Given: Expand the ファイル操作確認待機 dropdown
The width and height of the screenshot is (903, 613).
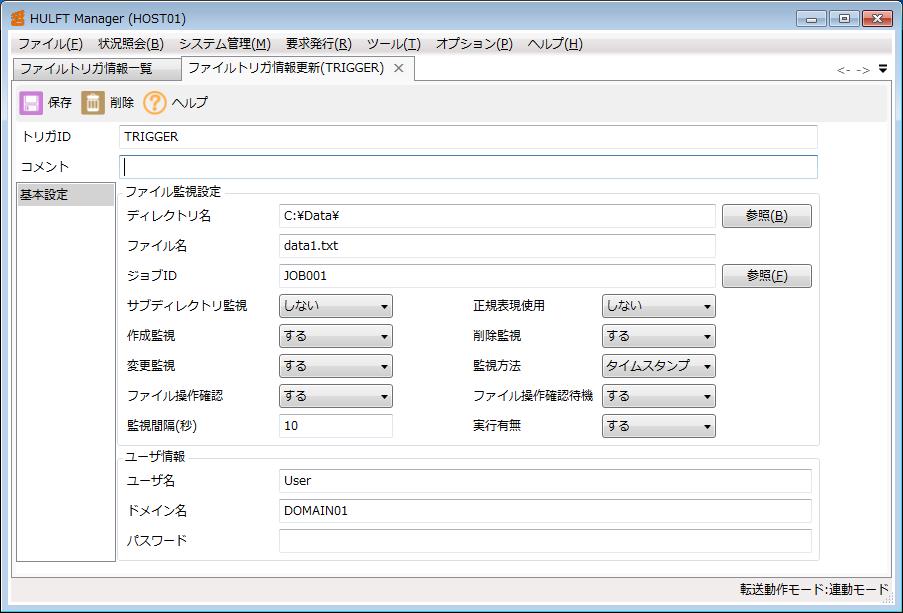Looking at the screenshot, I should (x=659, y=396).
